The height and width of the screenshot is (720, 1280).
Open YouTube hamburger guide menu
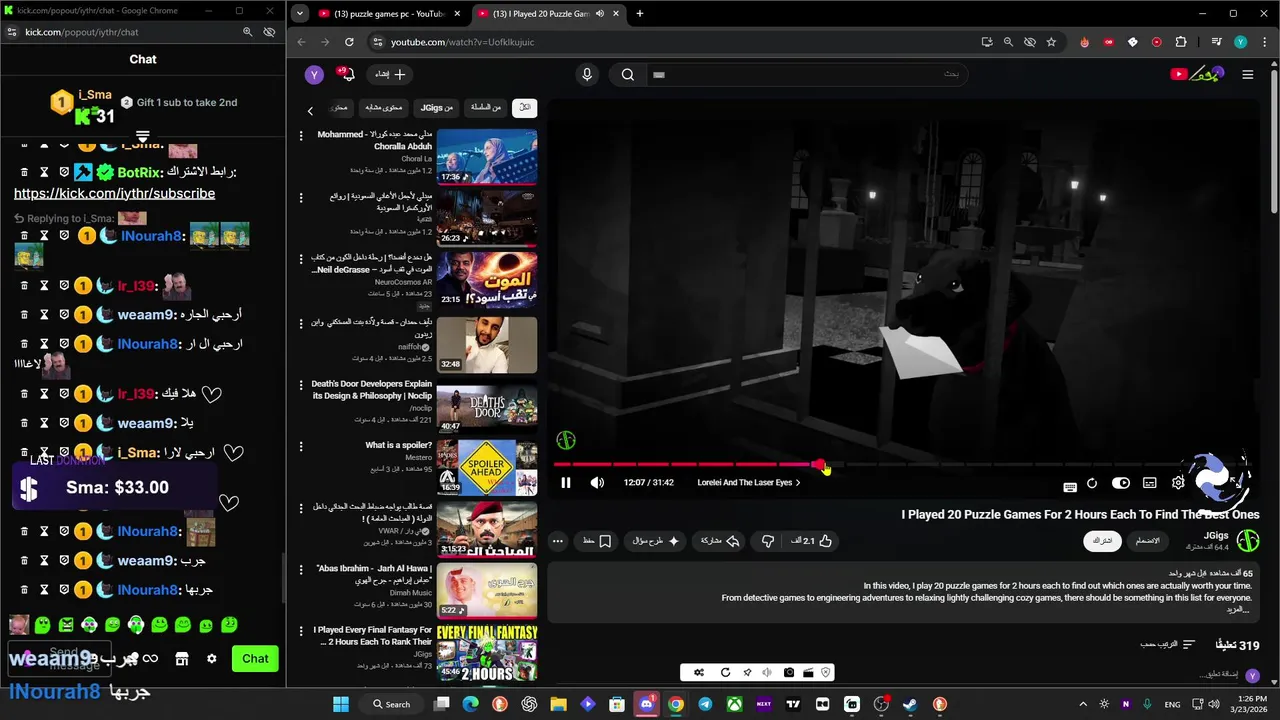1247,74
